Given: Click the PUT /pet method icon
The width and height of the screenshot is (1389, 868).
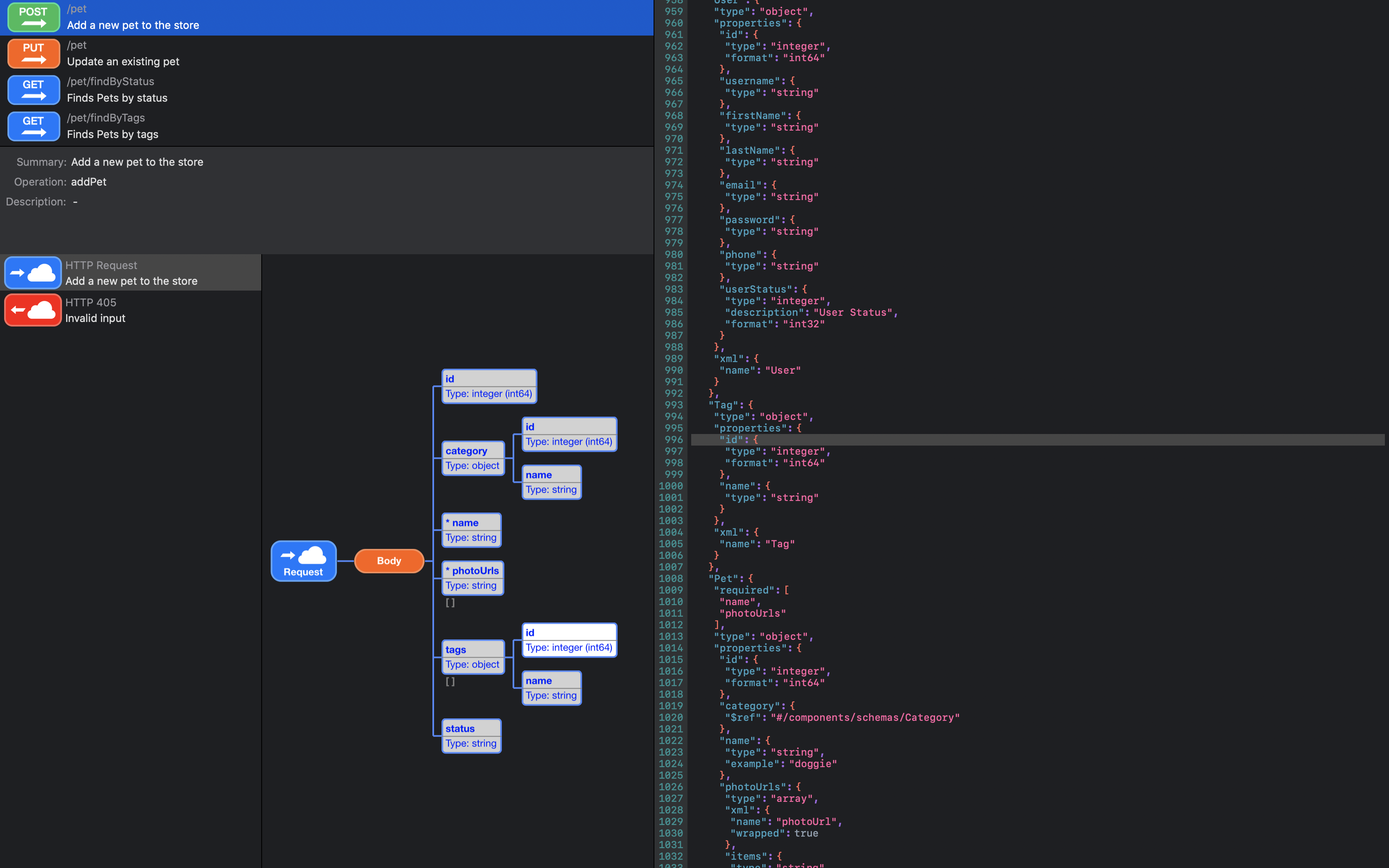Looking at the screenshot, I should pyautogui.click(x=33, y=53).
